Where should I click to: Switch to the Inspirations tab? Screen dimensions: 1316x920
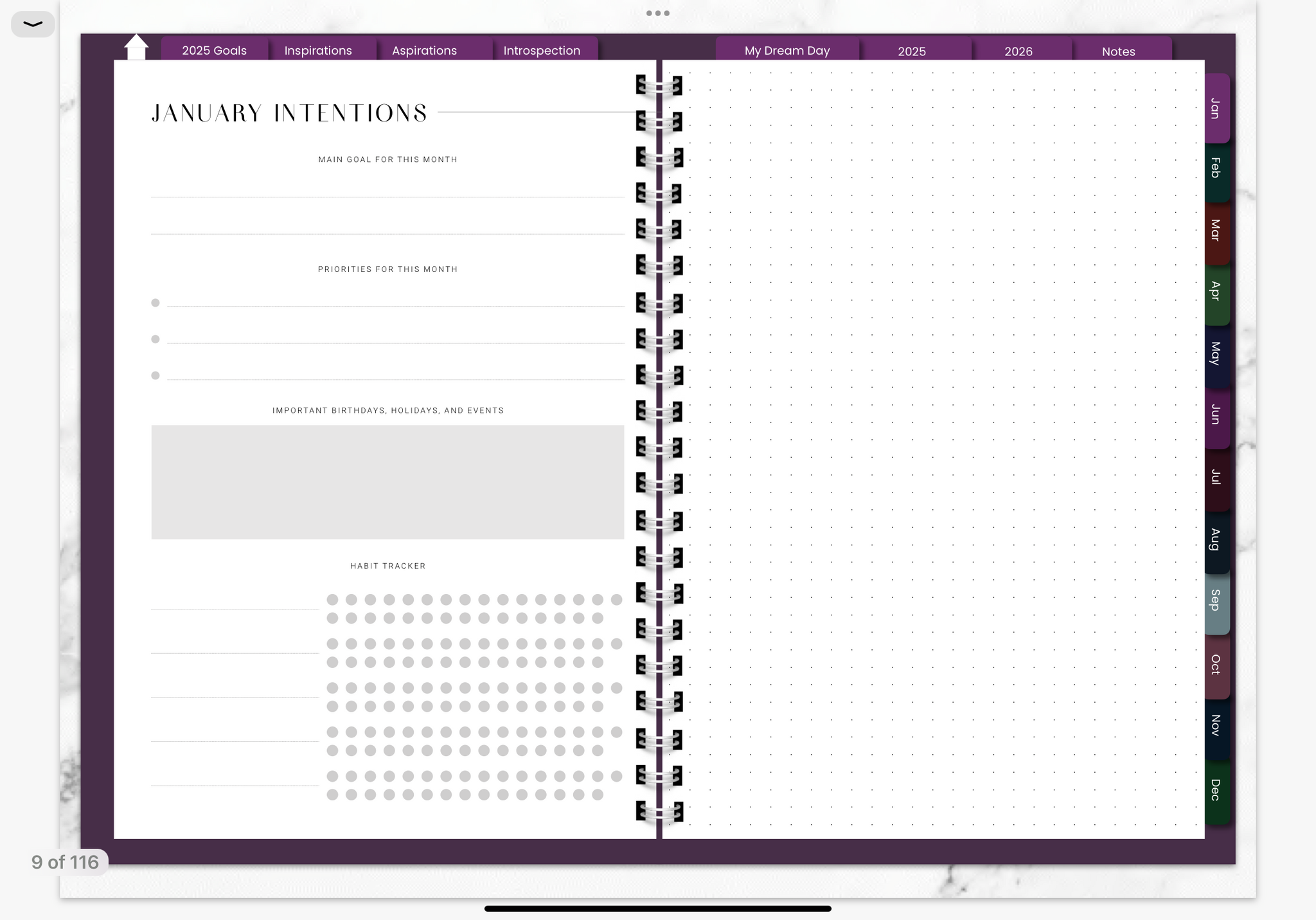point(318,50)
